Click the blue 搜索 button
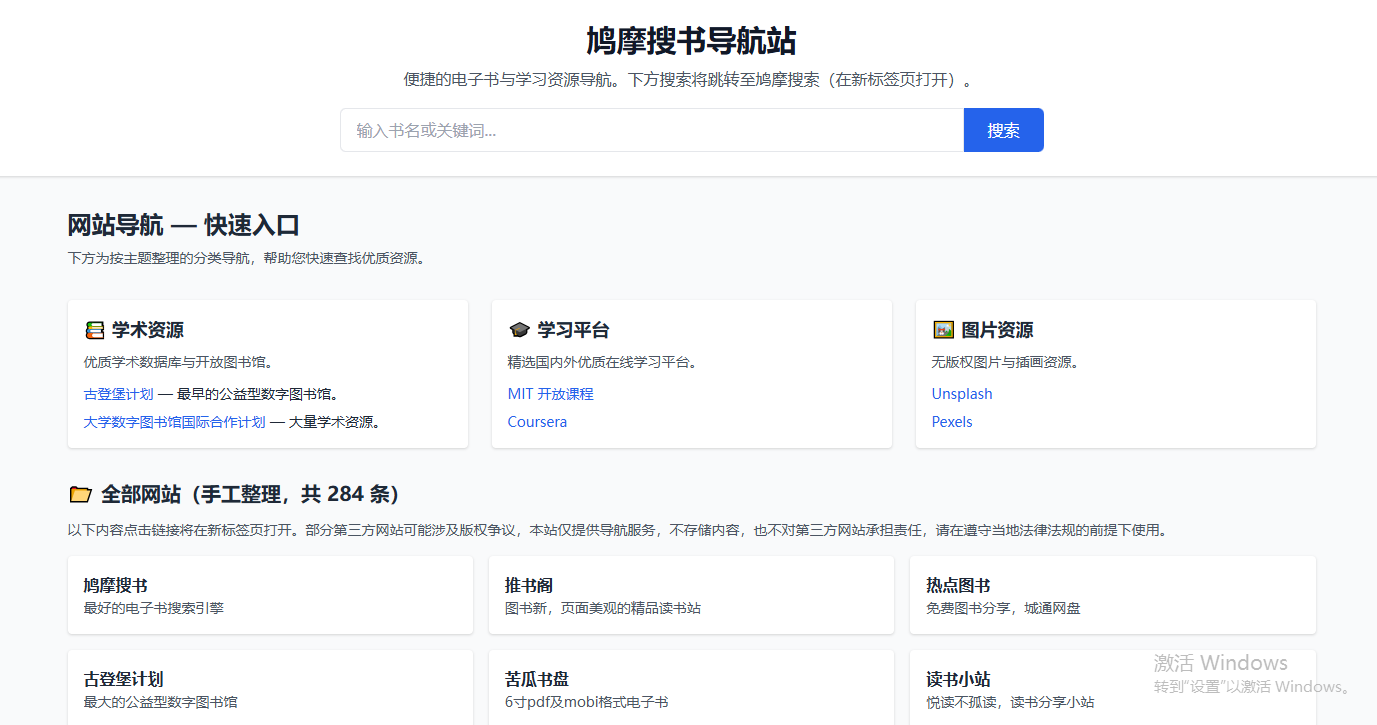 point(1004,130)
